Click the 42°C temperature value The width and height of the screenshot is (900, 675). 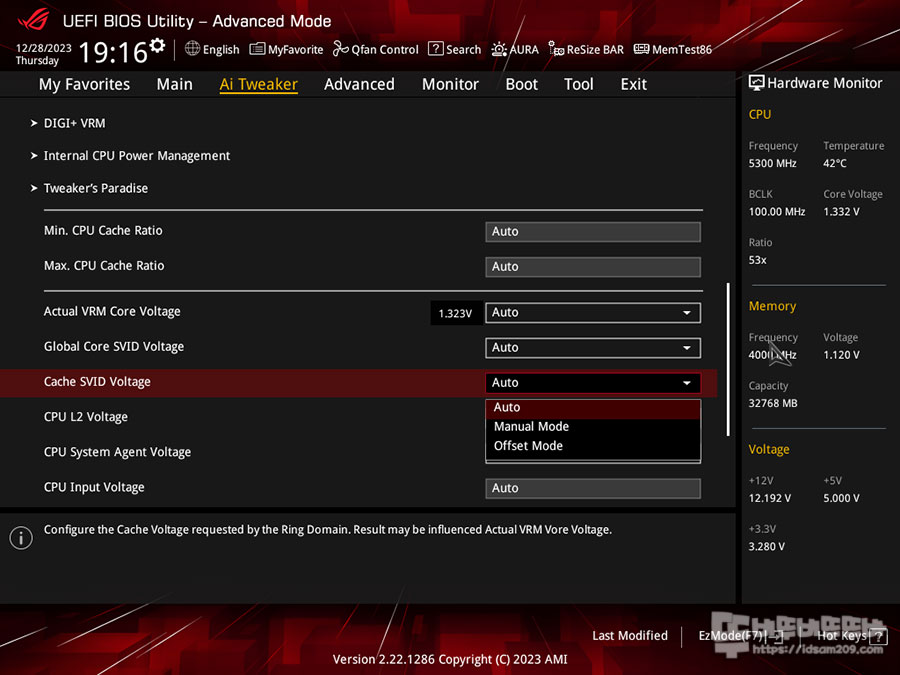coord(835,164)
